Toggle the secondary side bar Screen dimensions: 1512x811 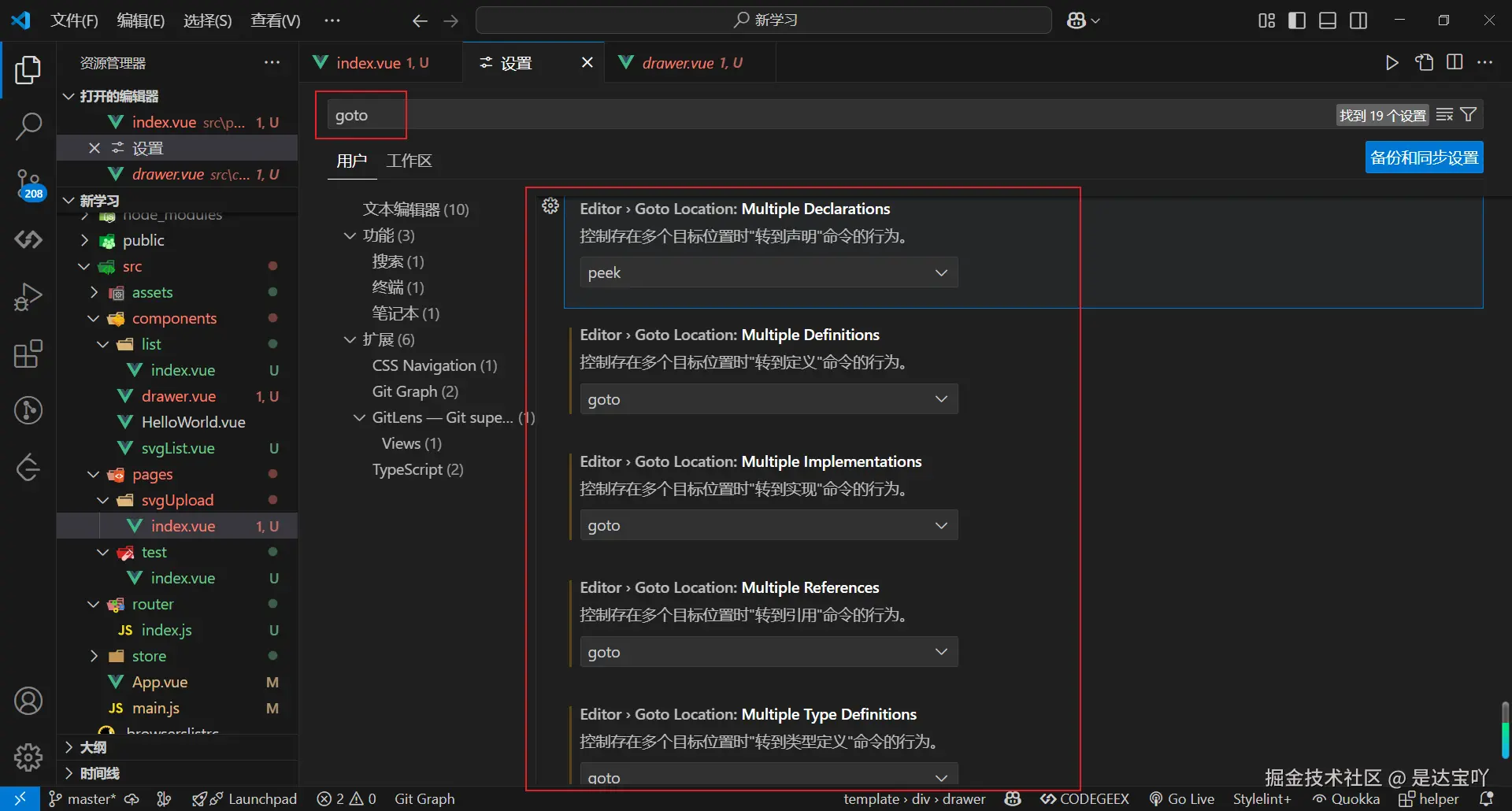point(1358,20)
